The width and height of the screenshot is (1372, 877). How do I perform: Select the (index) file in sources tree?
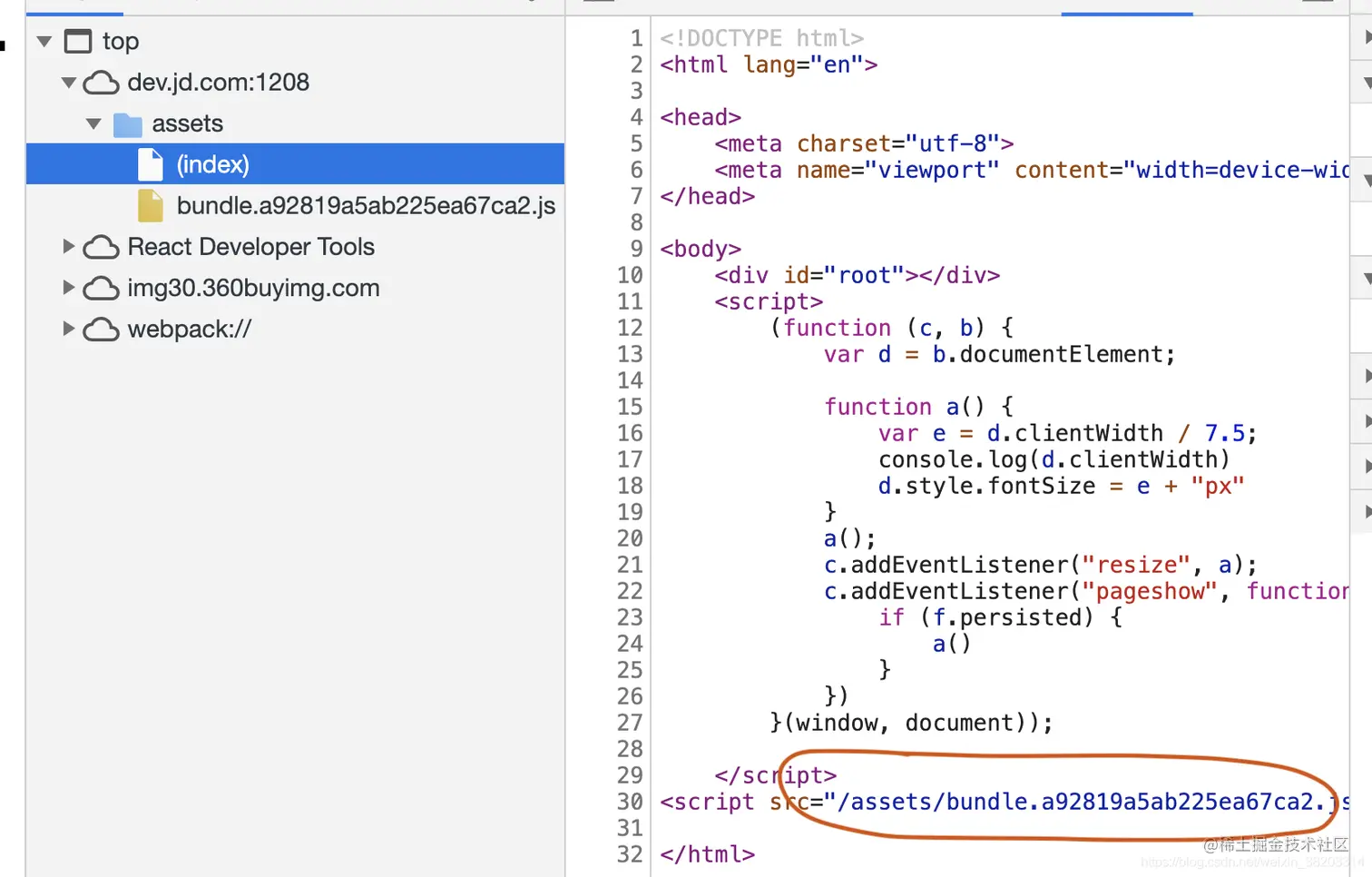coord(295,164)
